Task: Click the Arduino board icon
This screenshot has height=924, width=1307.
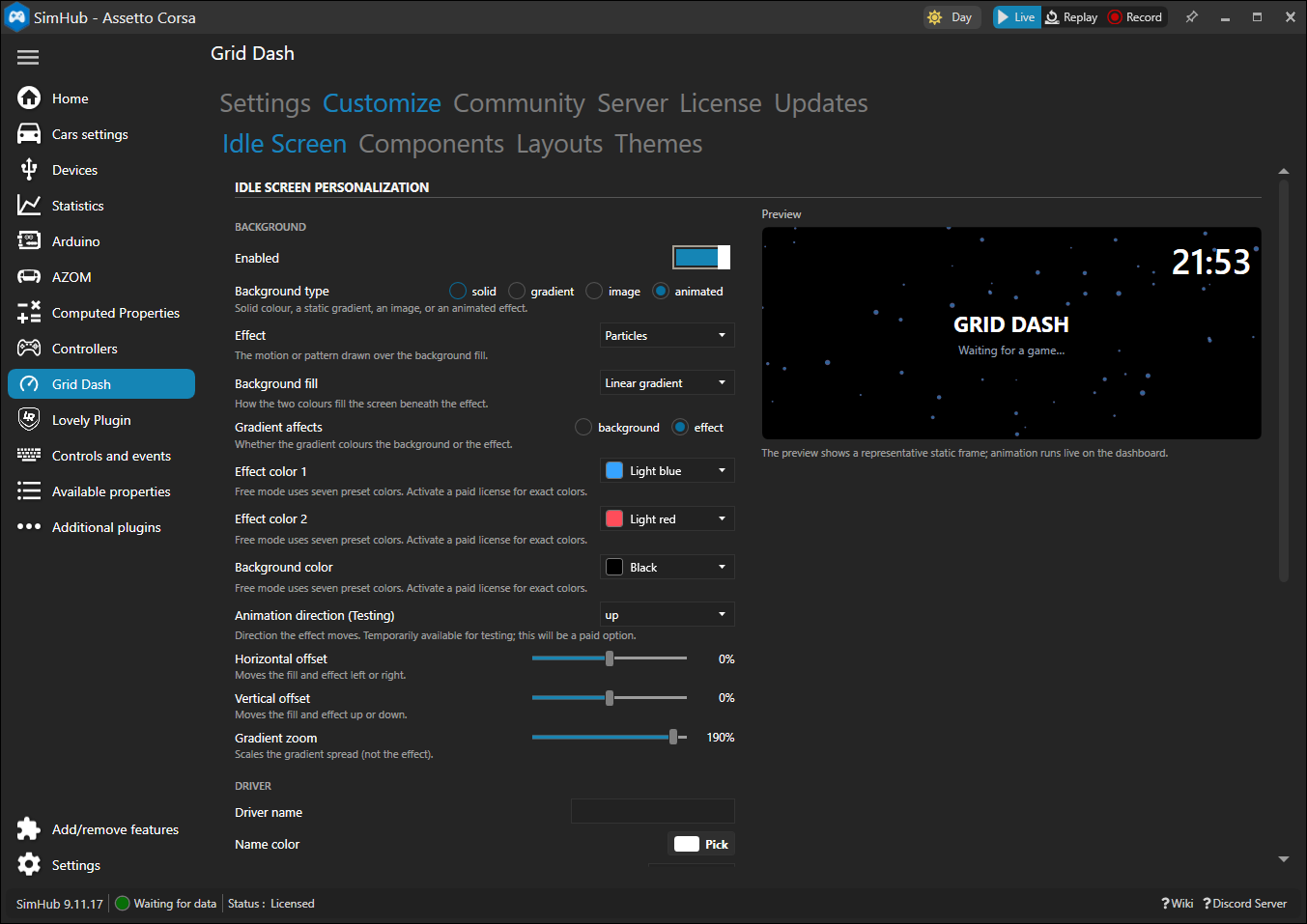Action: pos(29,240)
